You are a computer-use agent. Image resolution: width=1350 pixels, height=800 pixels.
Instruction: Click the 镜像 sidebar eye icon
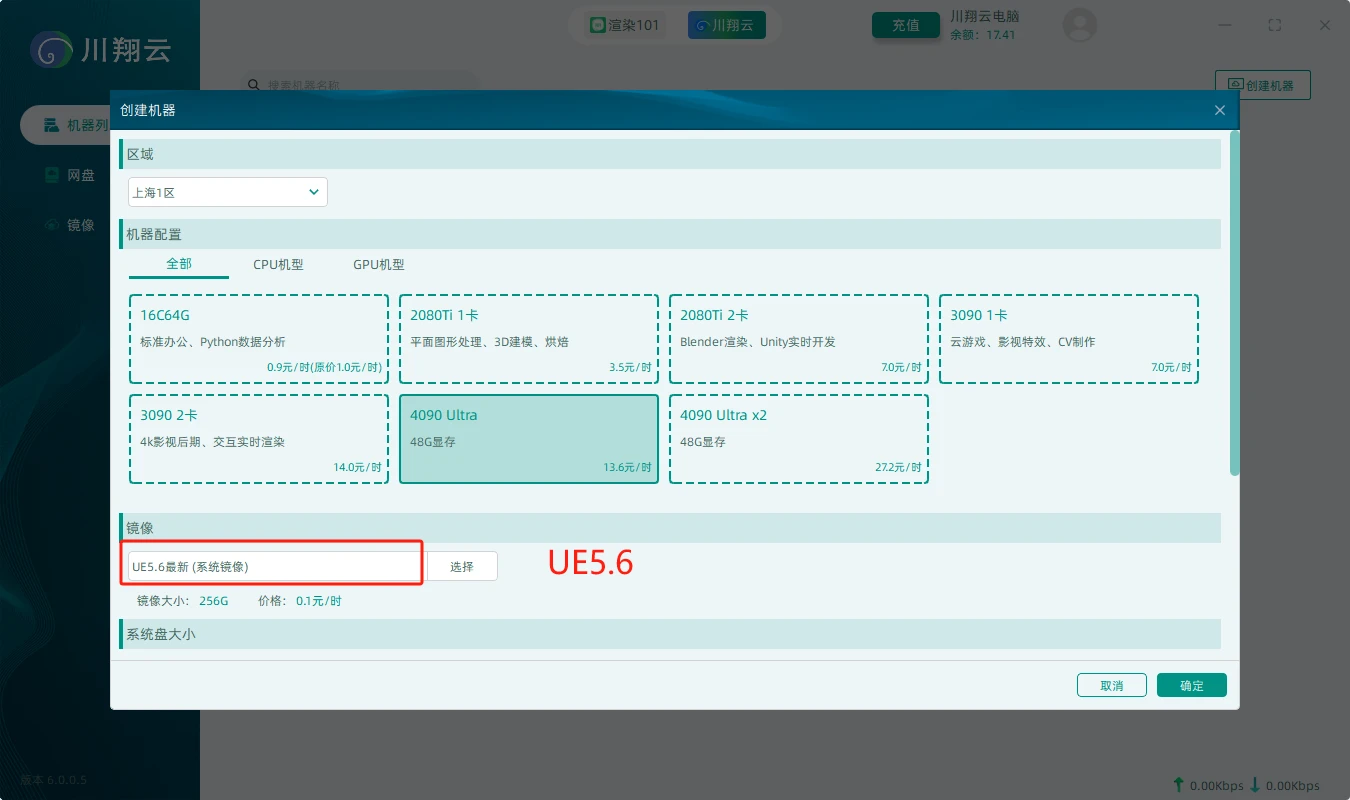52,225
